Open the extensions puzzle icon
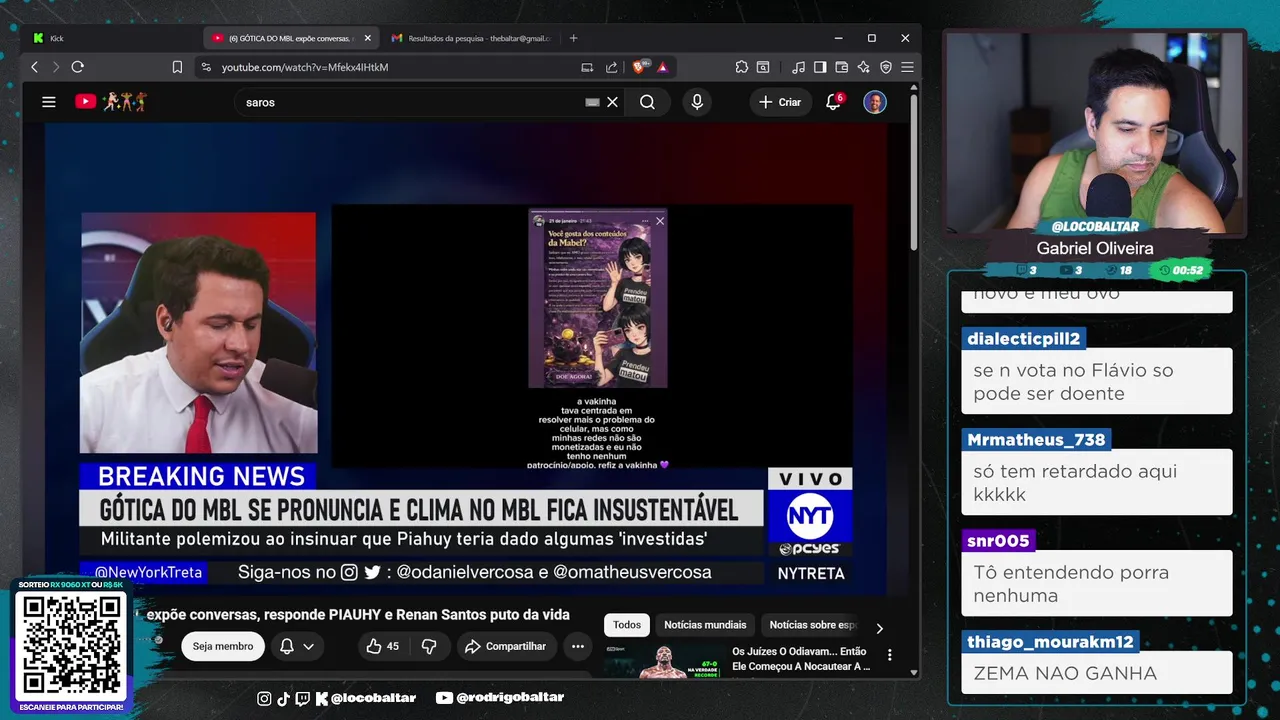Viewport: 1280px width, 720px height. (741, 67)
